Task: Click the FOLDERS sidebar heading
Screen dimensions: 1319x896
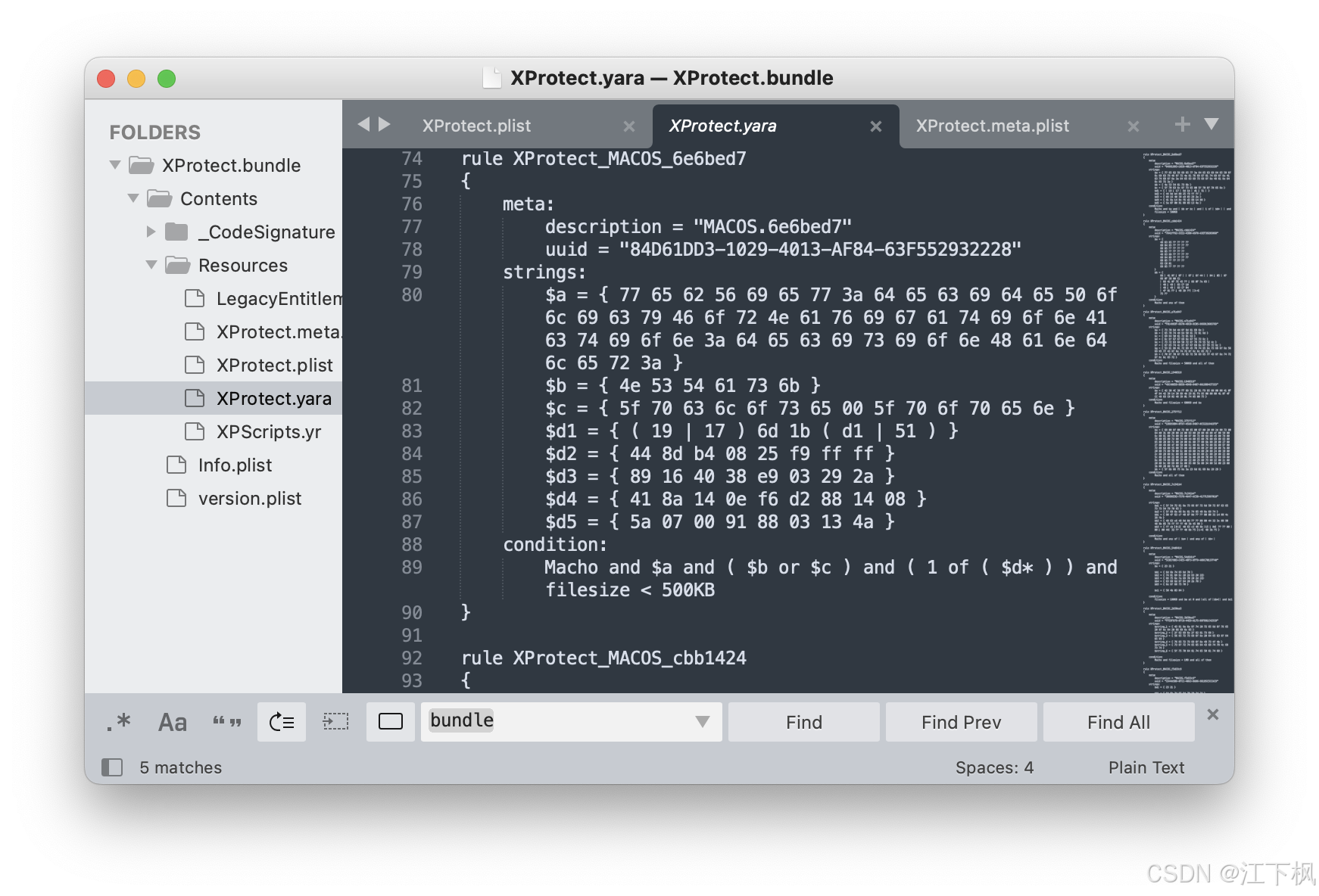Action: [155, 132]
